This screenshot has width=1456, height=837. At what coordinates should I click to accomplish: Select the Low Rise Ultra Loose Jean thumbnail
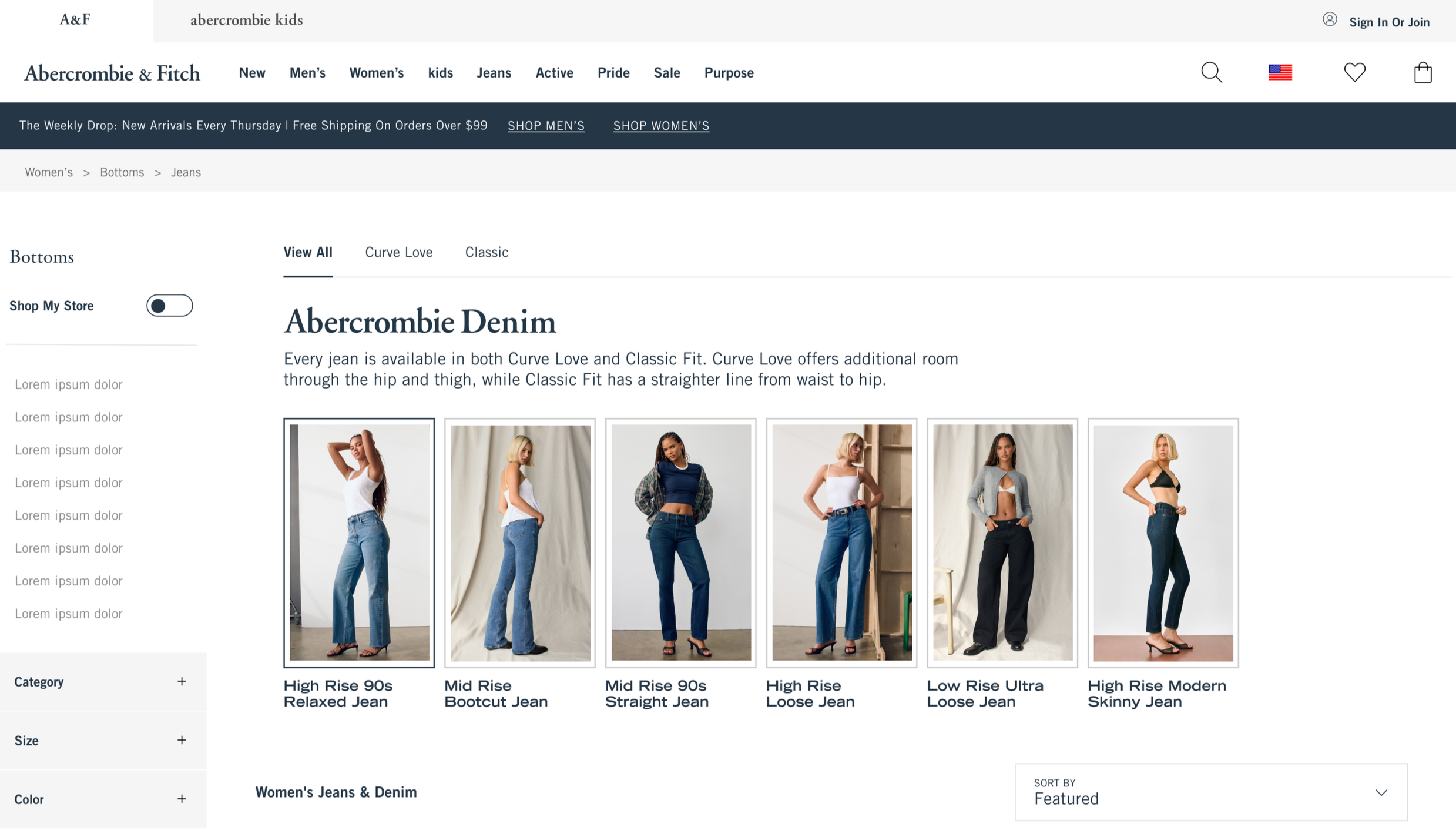1002,543
